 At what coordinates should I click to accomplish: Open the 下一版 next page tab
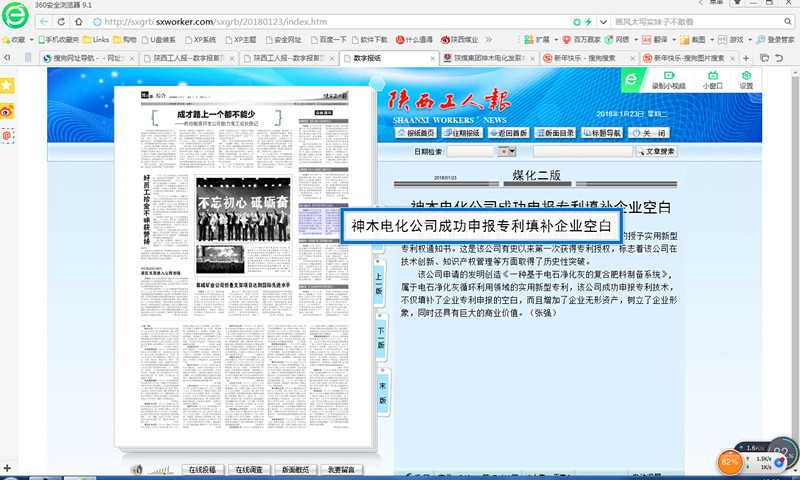pyautogui.click(x=381, y=338)
